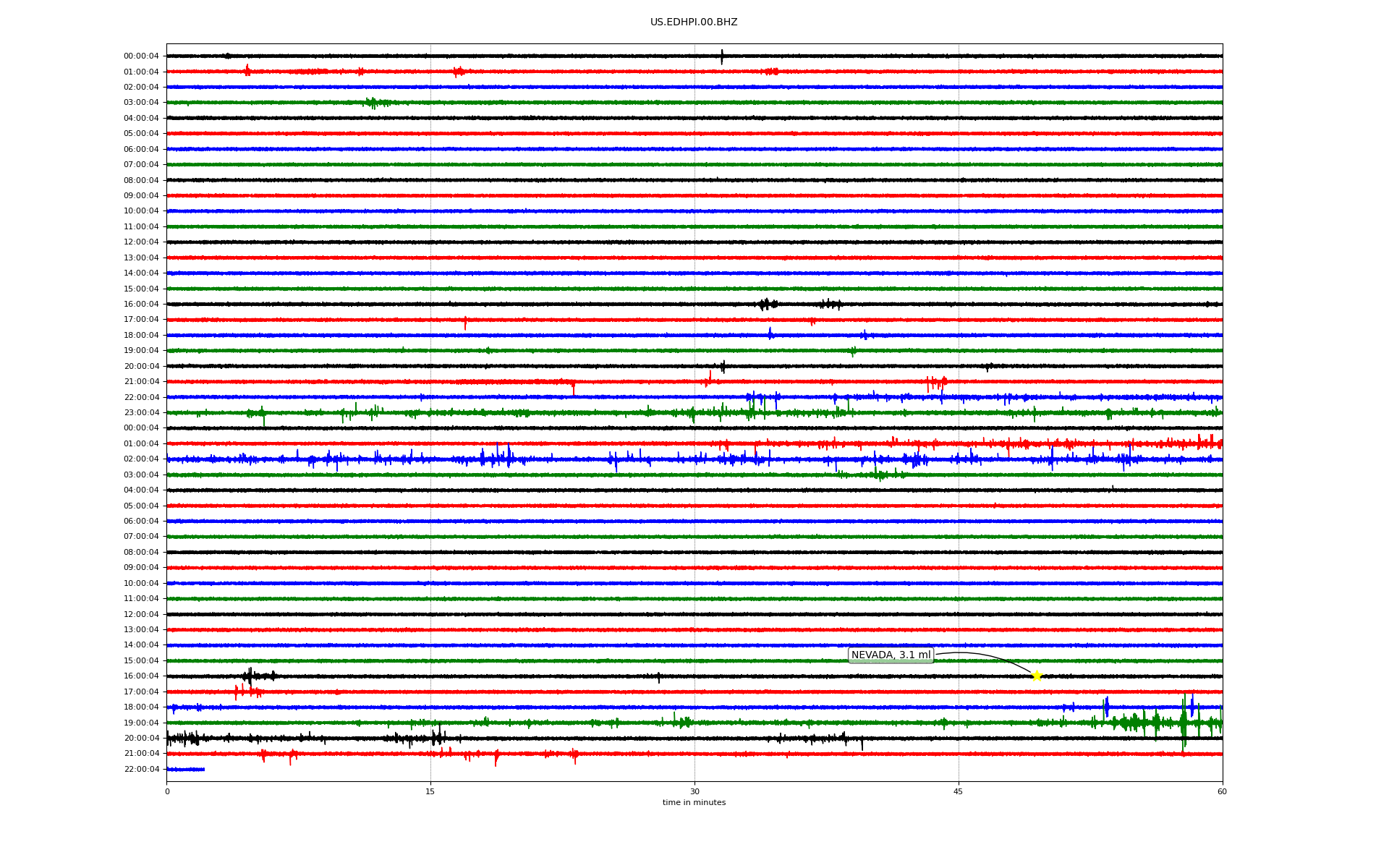Click the "NEVADA, 3.1 ml" annotation box

891,655
